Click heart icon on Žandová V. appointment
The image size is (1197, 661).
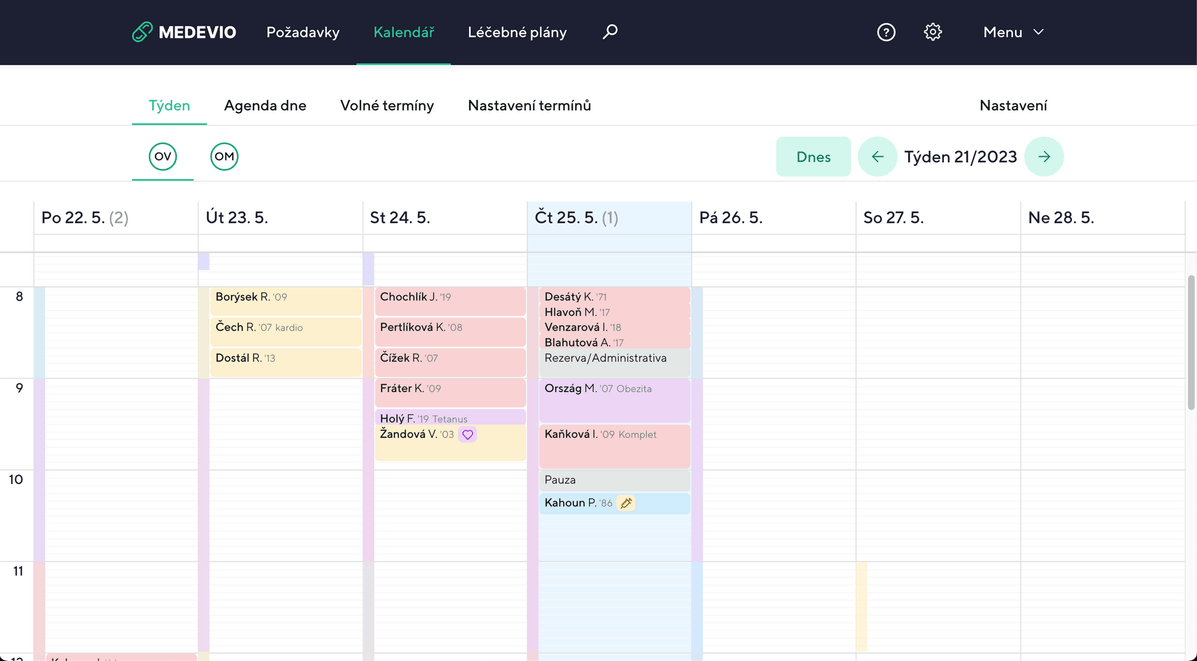coord(467,435)
